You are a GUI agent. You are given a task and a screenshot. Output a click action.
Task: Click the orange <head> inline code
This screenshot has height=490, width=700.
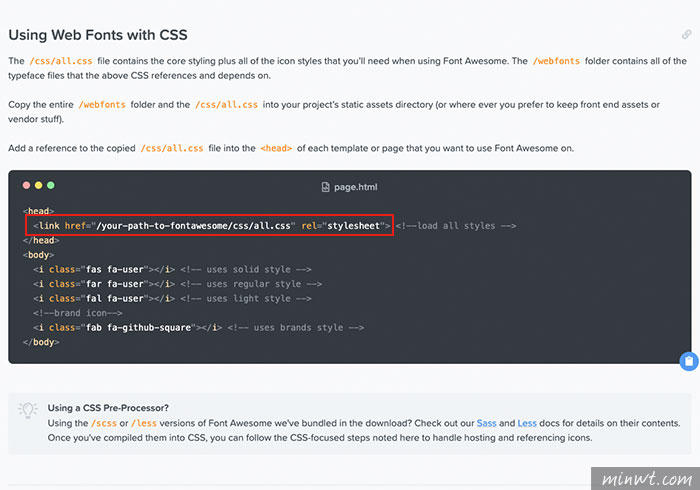pos(276,148)
